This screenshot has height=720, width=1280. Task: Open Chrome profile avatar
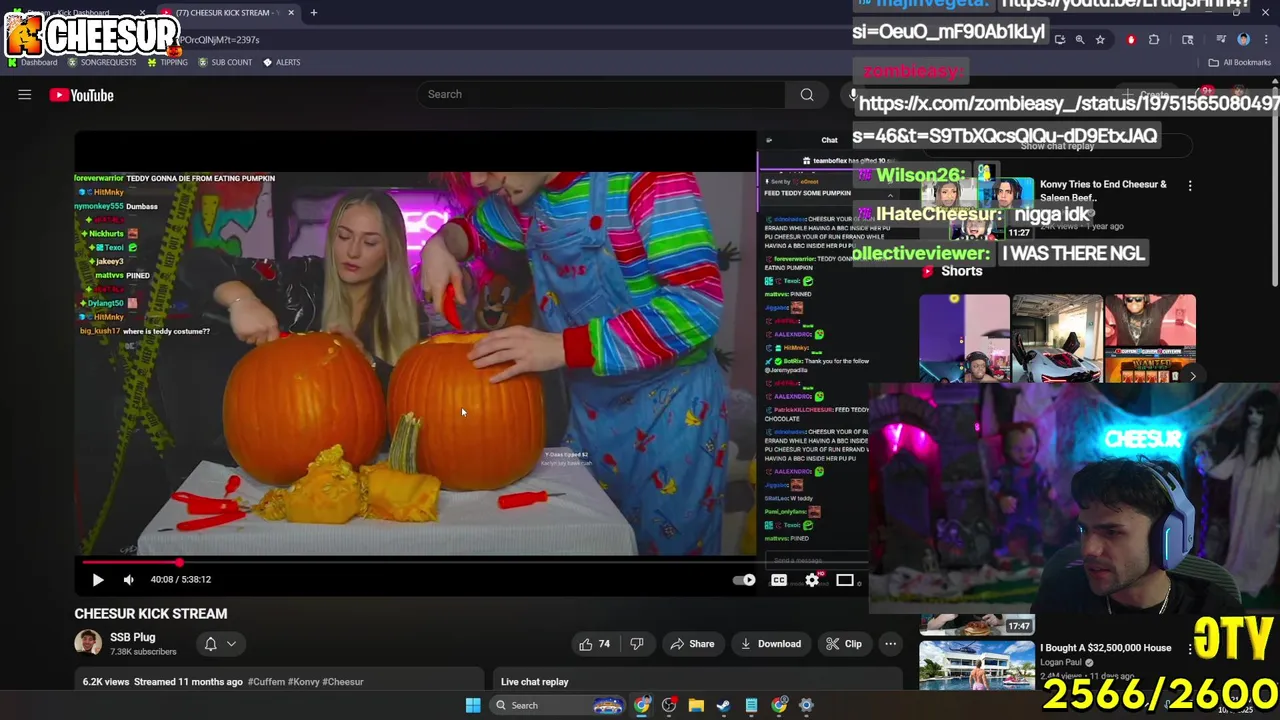click(x=1244, y=40)
